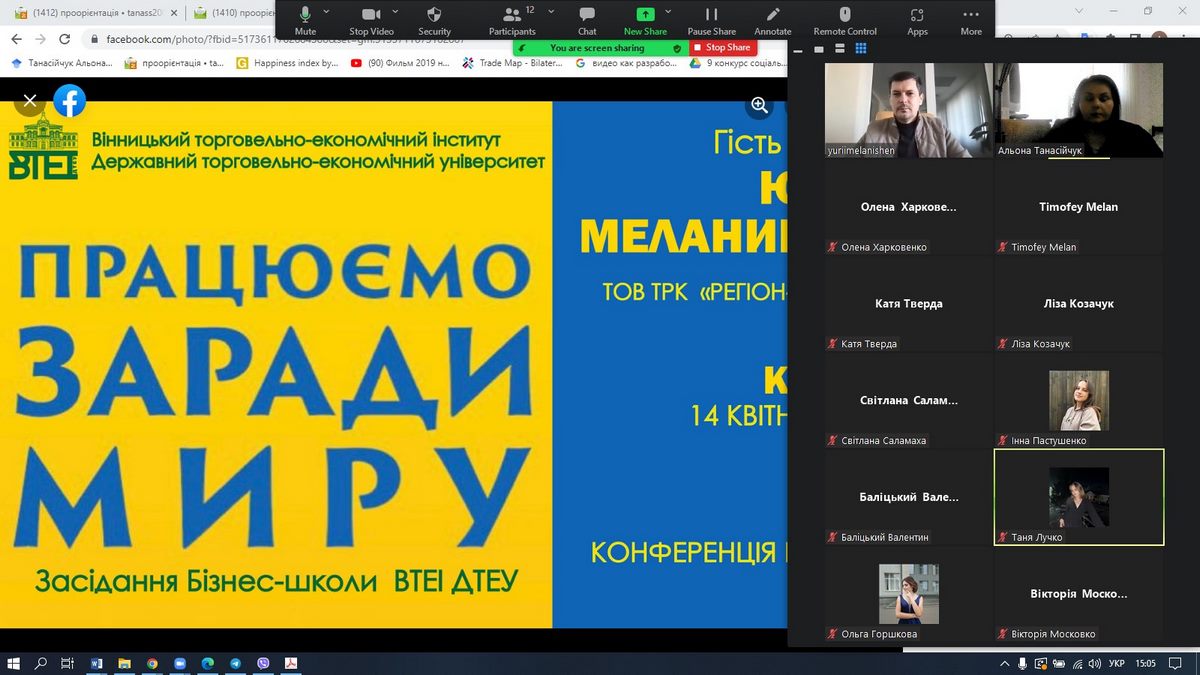Select the Annotate pencil tool

[x=772, y=16]
